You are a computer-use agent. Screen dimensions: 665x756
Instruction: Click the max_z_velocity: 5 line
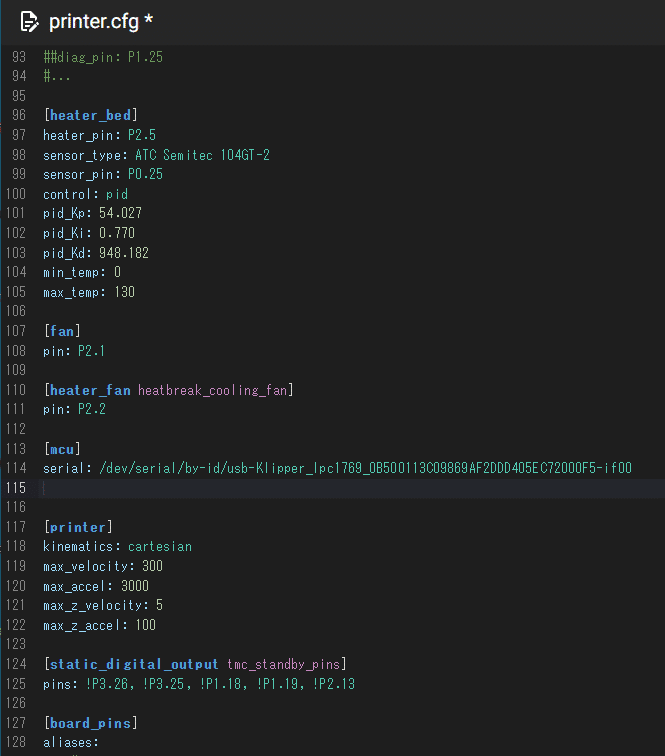103,605
